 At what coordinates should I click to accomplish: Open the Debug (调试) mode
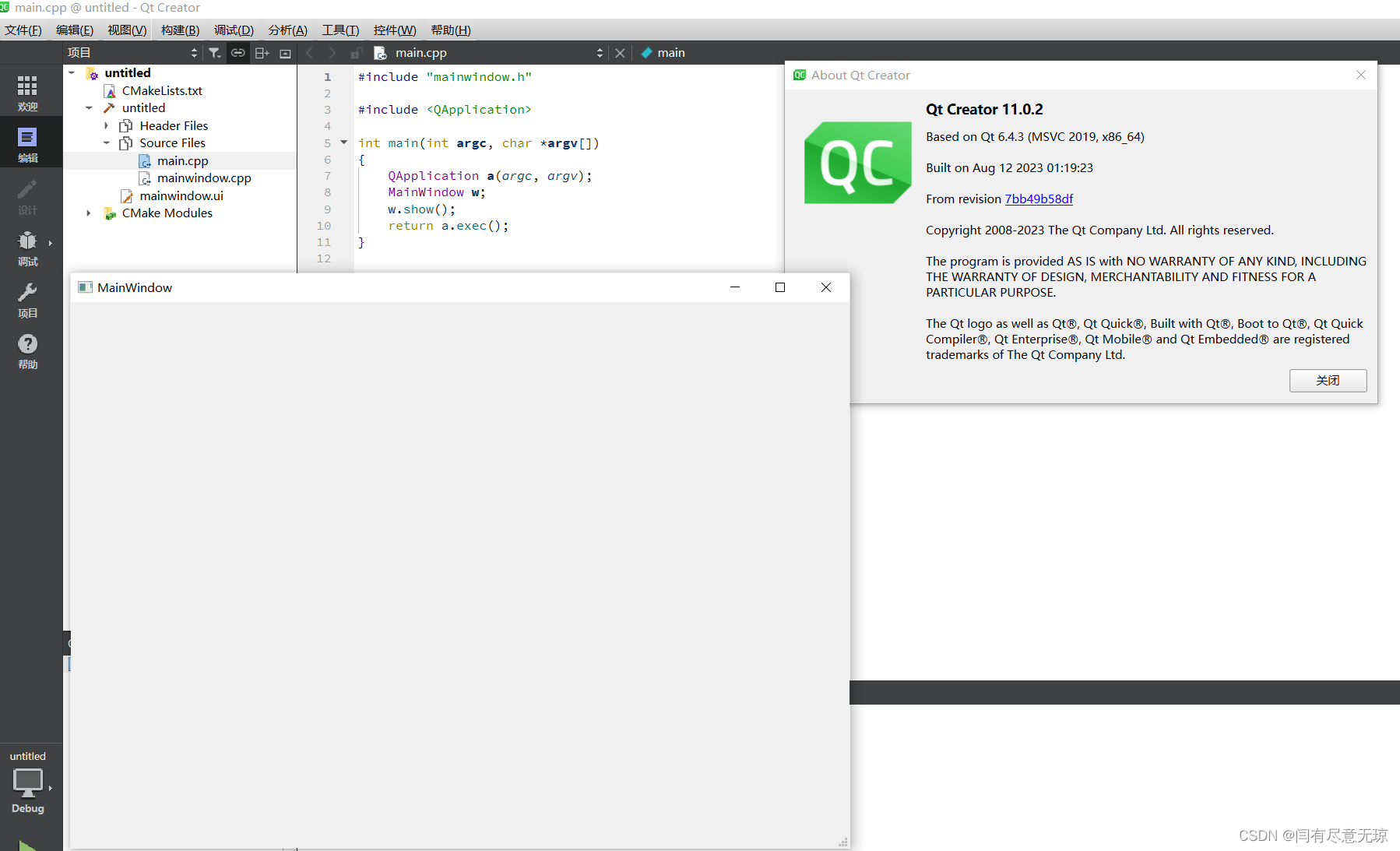point(27,248)
